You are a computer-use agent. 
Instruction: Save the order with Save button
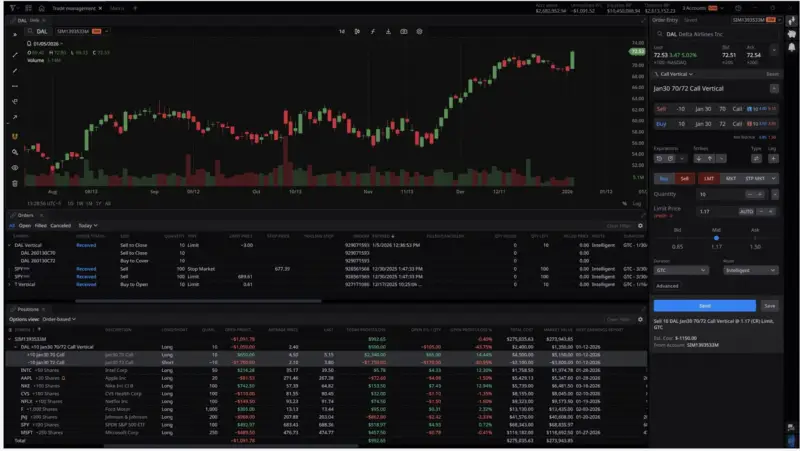[770, 306]
